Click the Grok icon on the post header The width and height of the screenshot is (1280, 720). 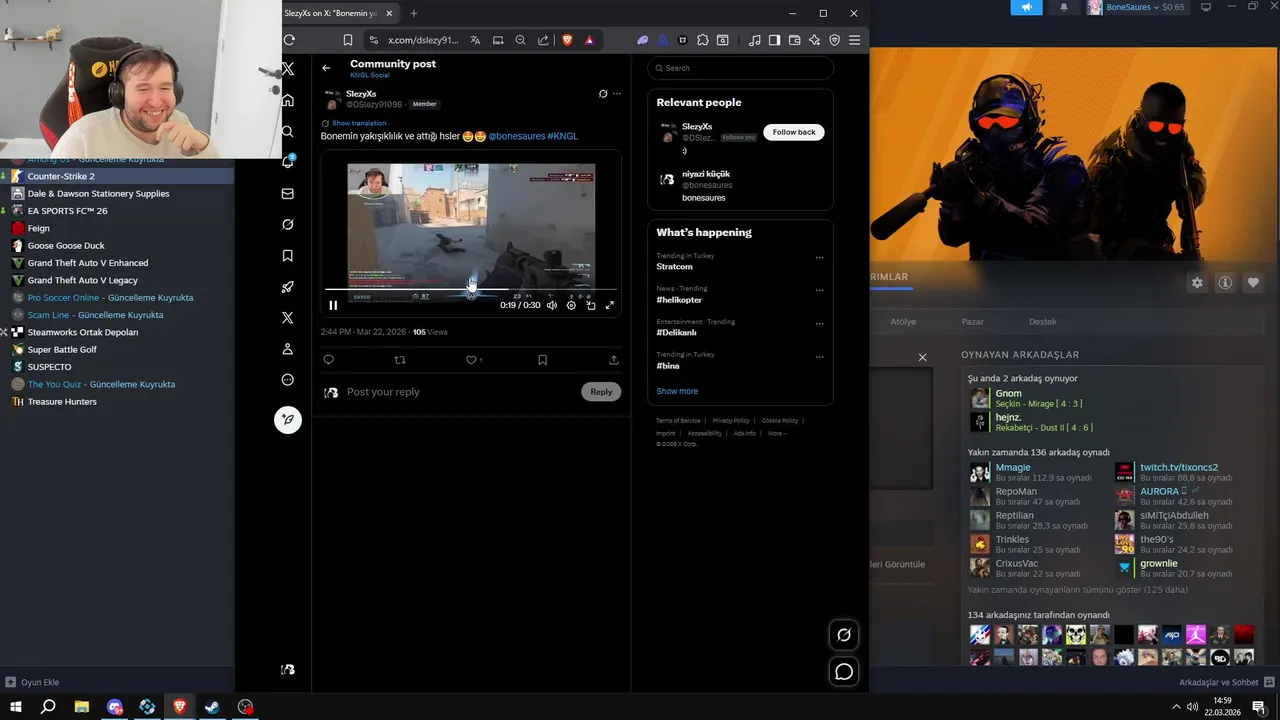pos(603,94)
